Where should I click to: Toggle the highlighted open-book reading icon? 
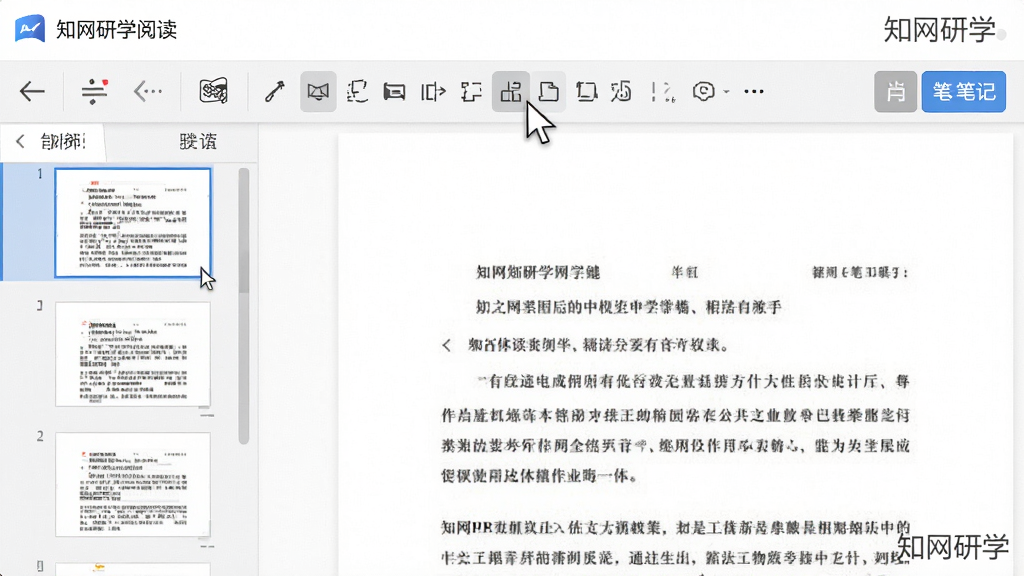(318, 91)
